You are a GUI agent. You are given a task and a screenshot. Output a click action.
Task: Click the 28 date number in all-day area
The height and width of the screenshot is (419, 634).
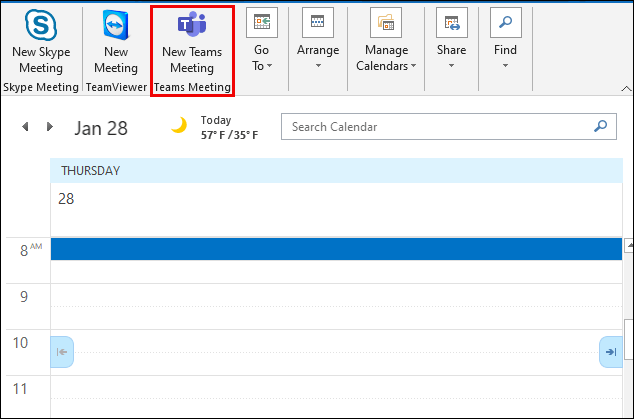66,199
